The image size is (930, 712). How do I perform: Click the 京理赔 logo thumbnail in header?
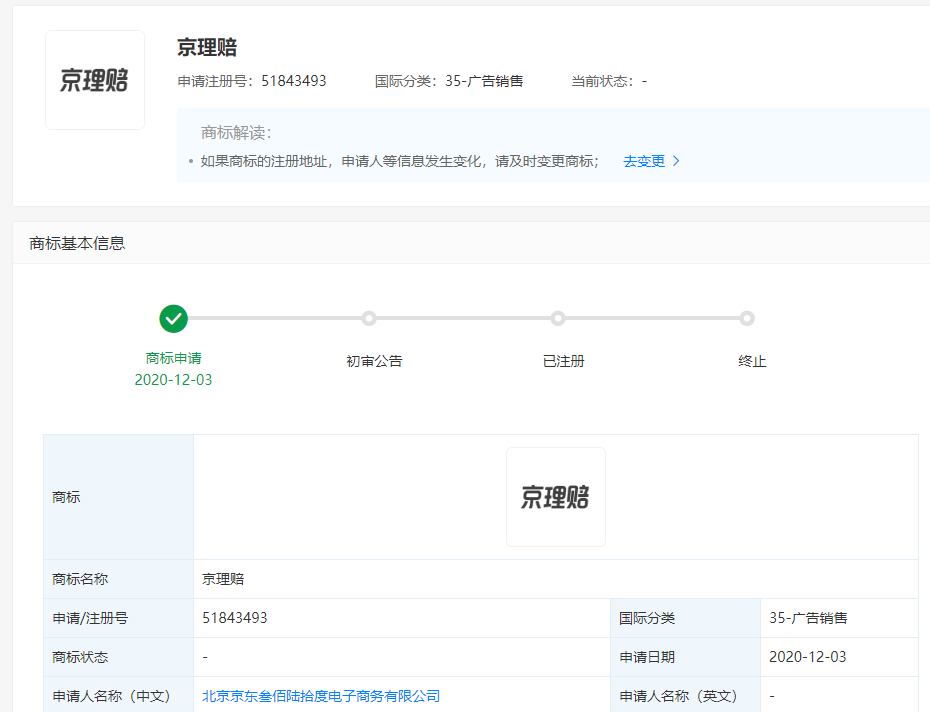tap(95, 80)
